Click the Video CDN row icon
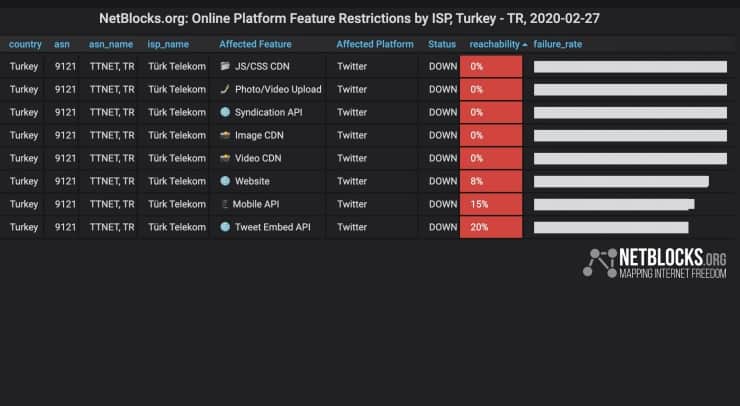The image size is (740, 406). pos(225,158)
